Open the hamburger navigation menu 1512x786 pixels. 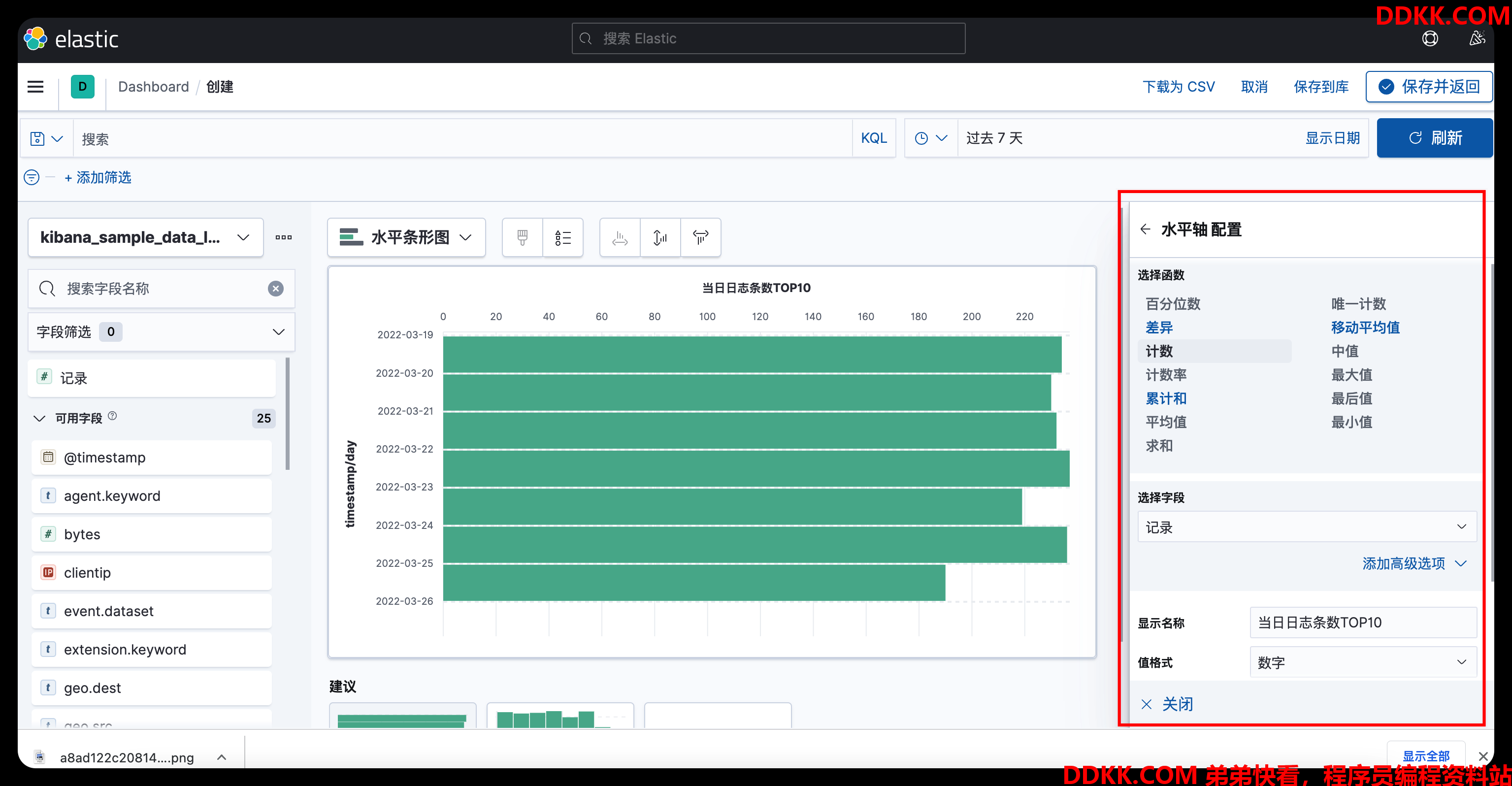point(36,87)
